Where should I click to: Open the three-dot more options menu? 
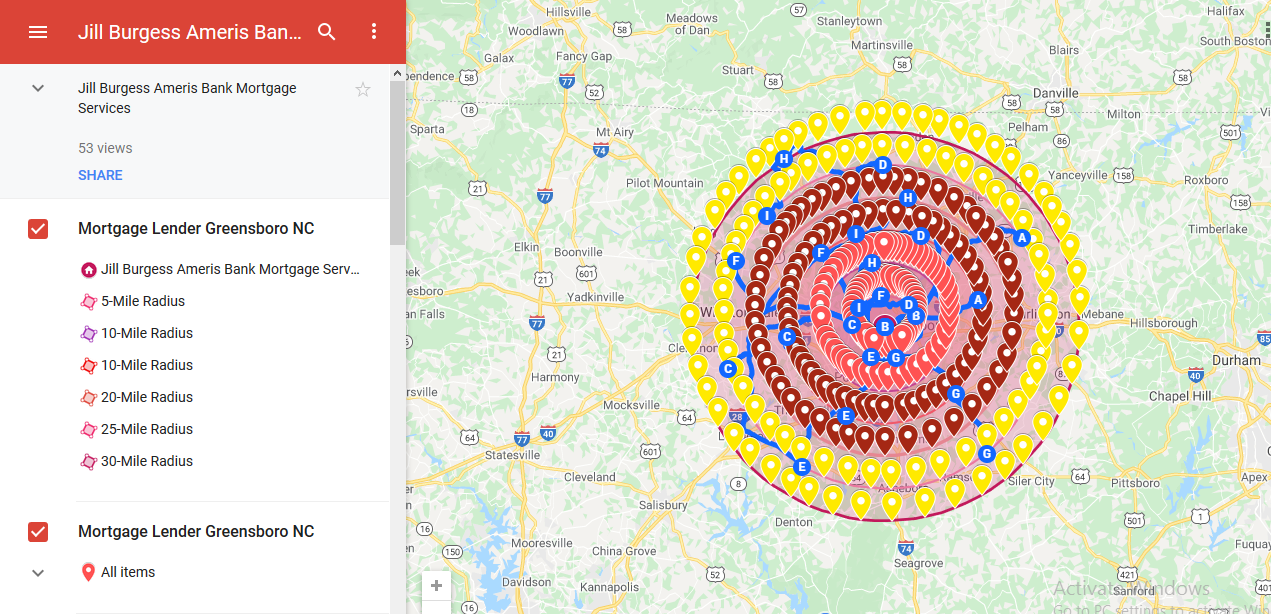pos(374,32)
